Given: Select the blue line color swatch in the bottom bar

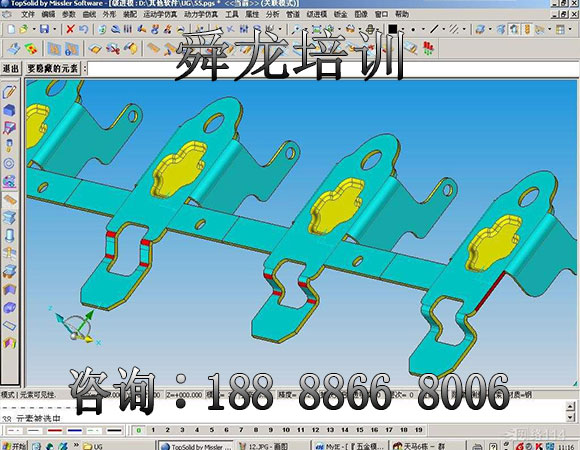Looking at the screenshot, I should 75,430.
